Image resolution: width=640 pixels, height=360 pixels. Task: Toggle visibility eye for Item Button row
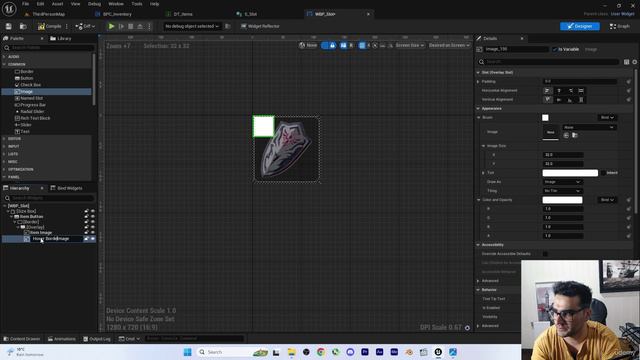tap(93, 217)
